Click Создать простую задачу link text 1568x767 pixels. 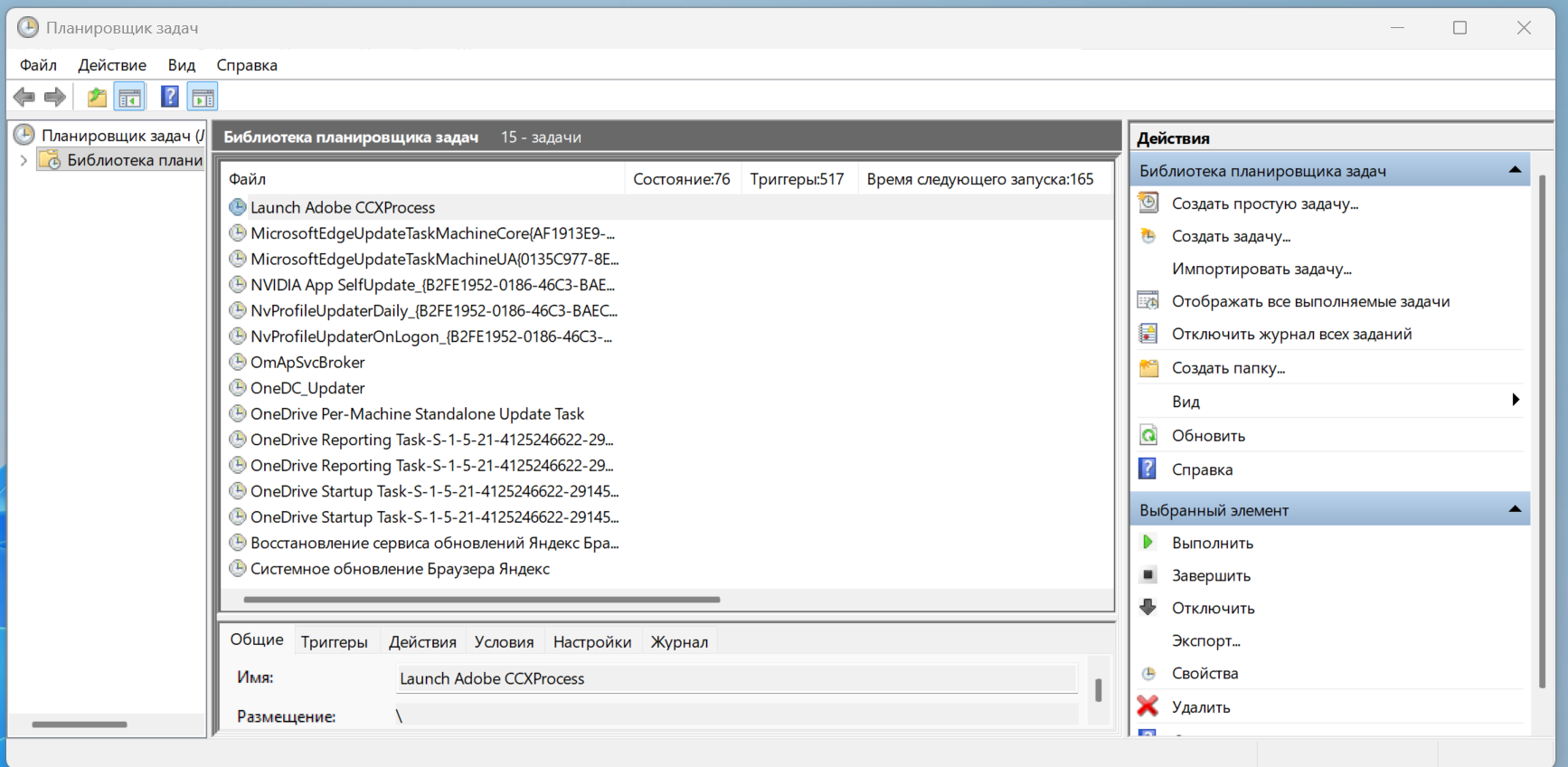(1265, 204)
